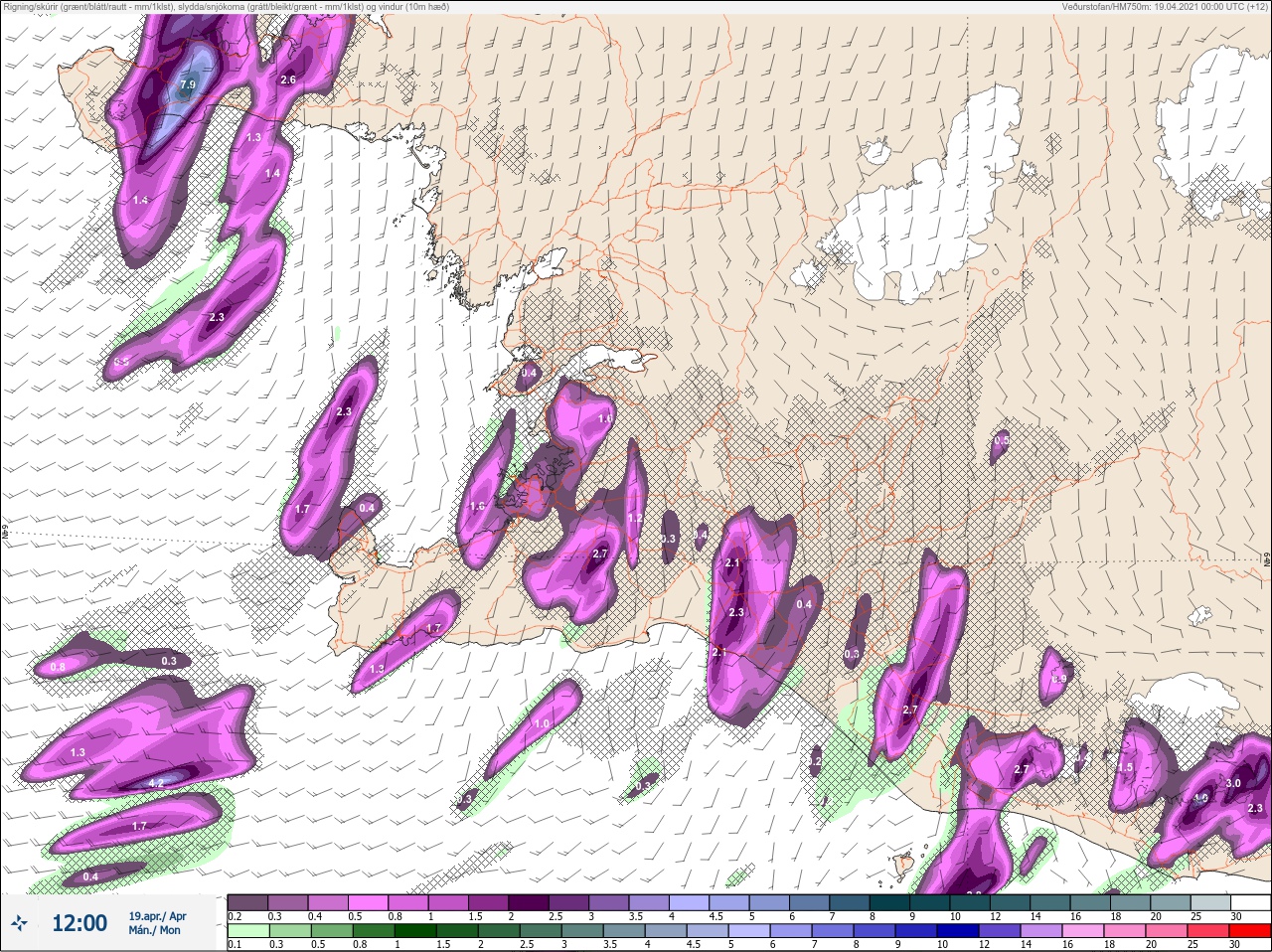
Task: Click the 0.8 precipitation value on the map
Action: tap(58, 667)
